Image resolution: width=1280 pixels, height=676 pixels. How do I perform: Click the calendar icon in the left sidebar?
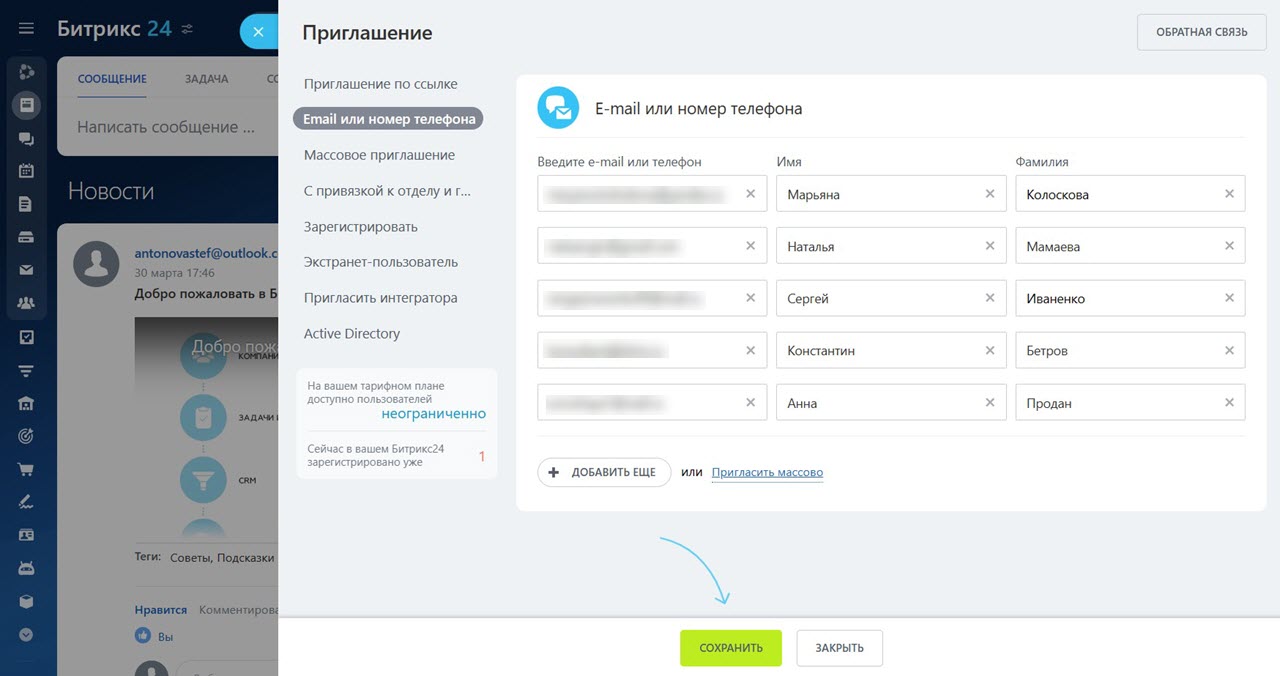26,171
